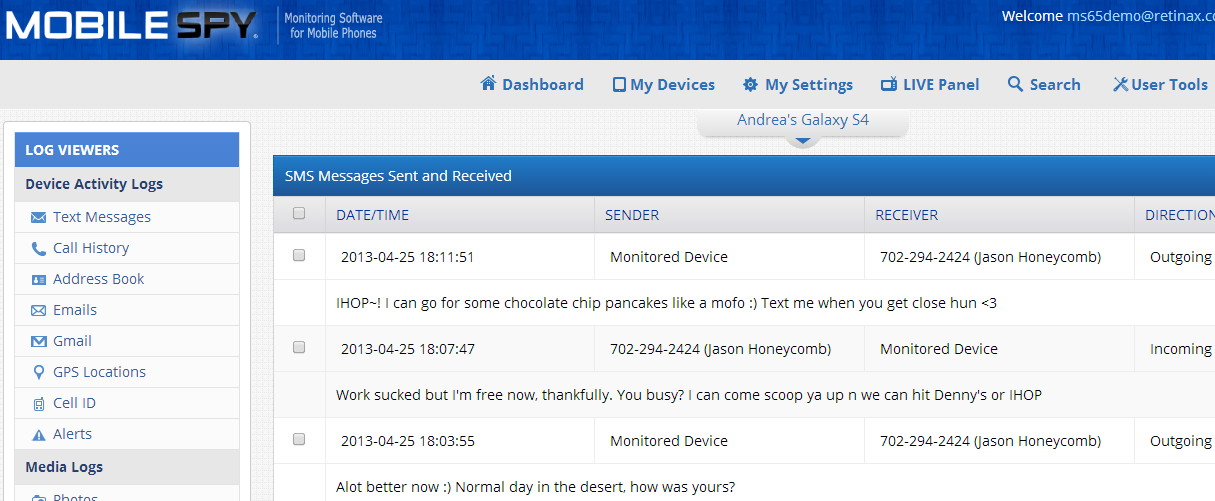Expand the Andrea's Galaxy S4 device dropdown arrow
Image resolution: width=1215 pixels, height=501 pixels.
click(x=803, y=141)
